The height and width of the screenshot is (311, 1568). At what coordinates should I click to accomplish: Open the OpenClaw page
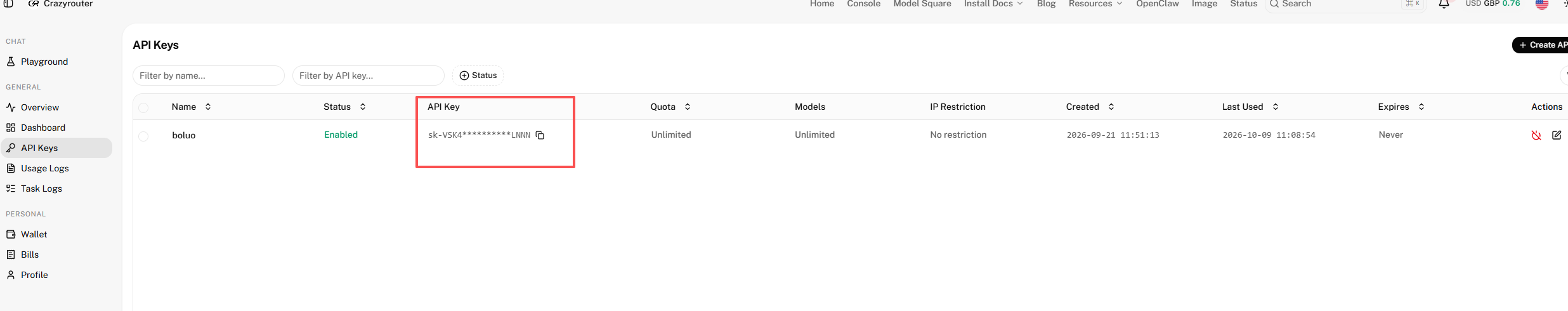(x=1158, y=4)
